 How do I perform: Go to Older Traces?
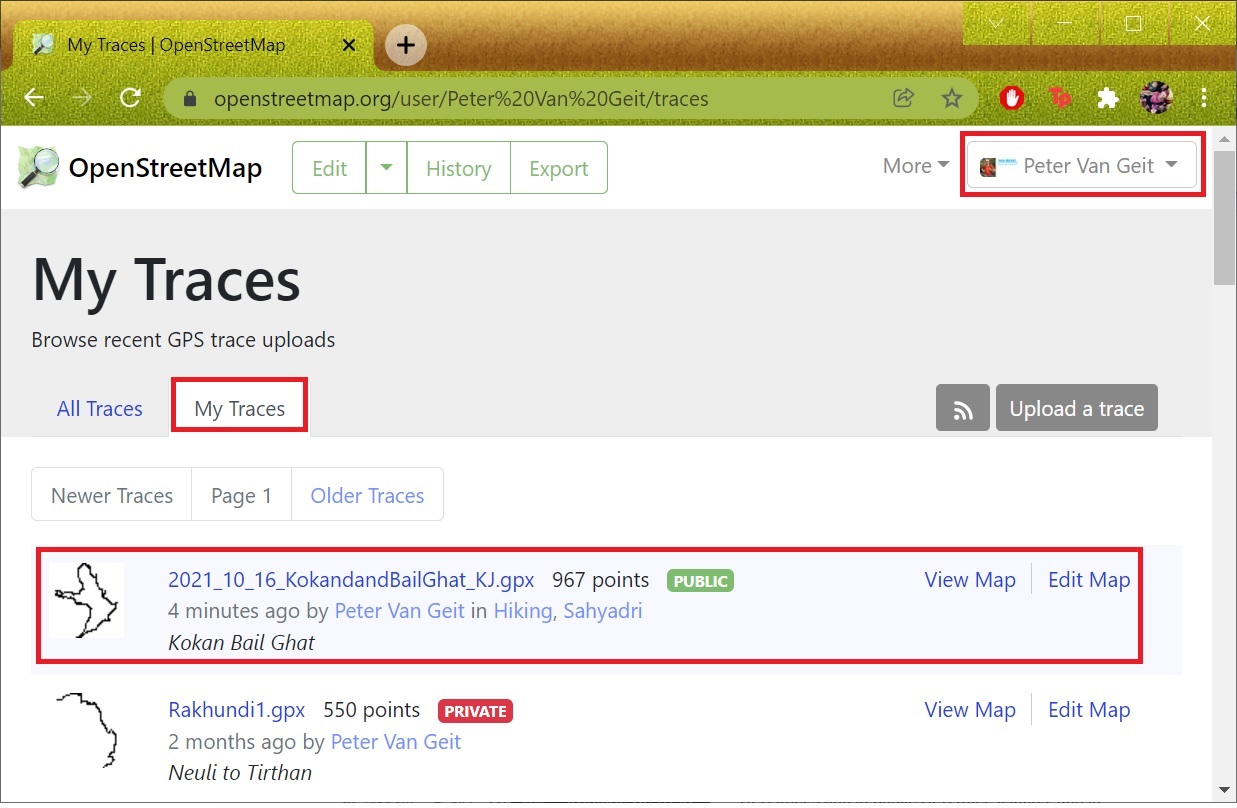[x=367, y=495]
